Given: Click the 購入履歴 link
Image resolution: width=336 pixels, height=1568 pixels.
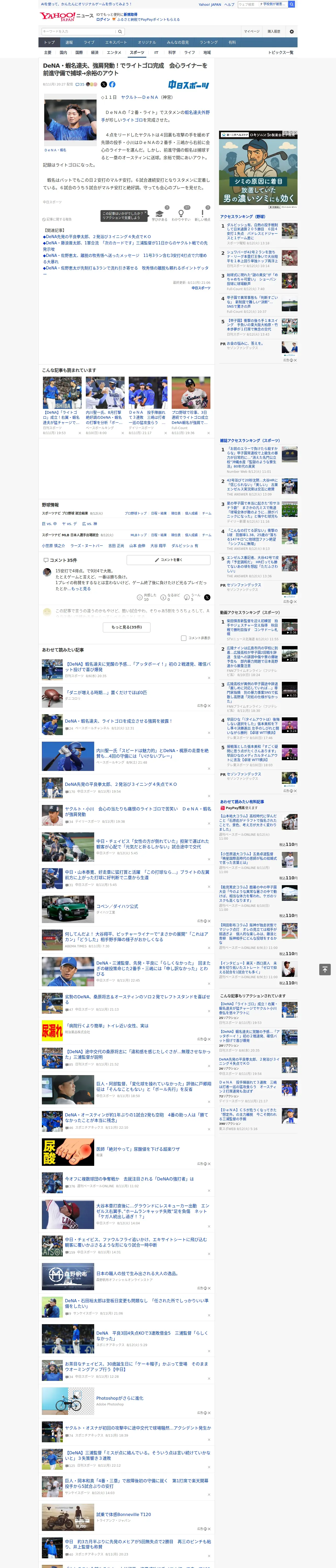Looking at the screenshot, I should [274, 32].
